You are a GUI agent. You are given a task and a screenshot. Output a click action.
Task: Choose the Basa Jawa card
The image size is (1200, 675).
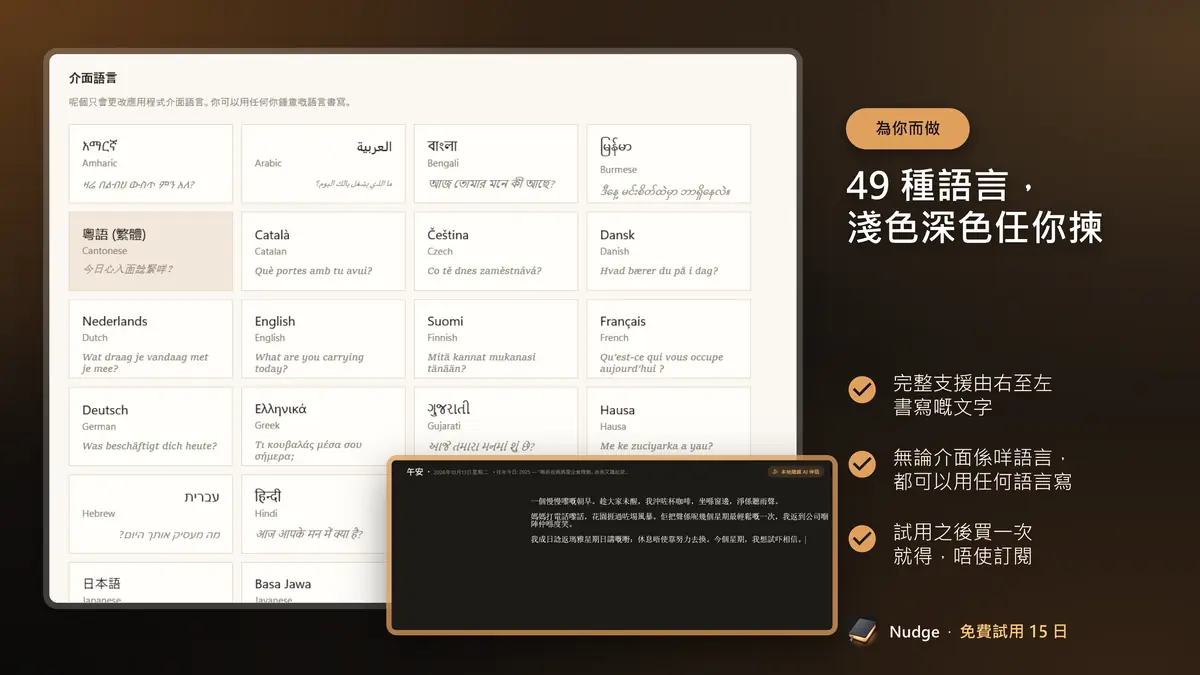315,583
